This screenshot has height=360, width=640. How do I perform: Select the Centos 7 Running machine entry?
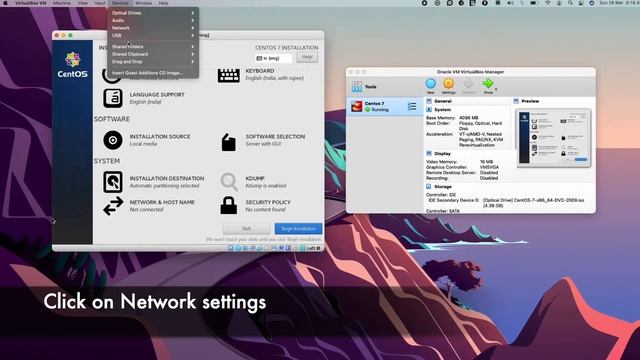pyautogui.click(x=384, y=107)
